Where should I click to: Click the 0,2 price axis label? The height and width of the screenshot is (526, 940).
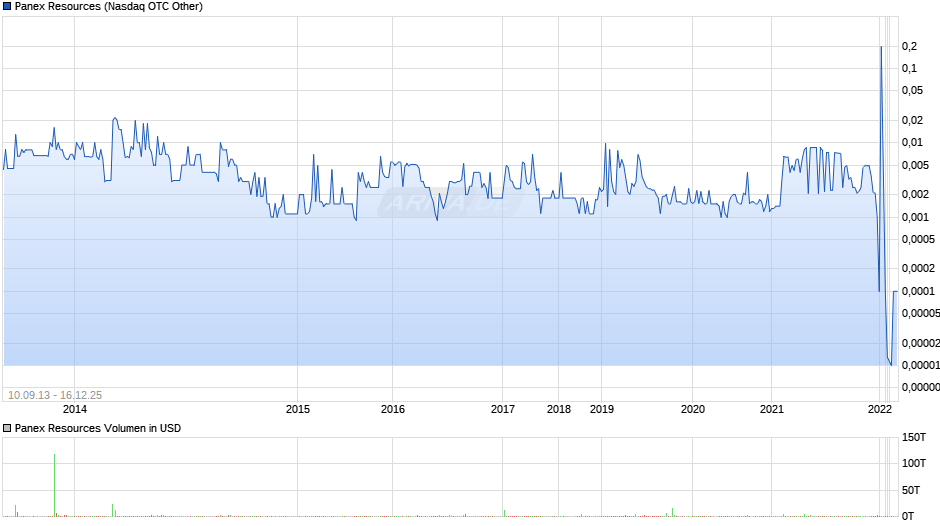coord(909,46)
